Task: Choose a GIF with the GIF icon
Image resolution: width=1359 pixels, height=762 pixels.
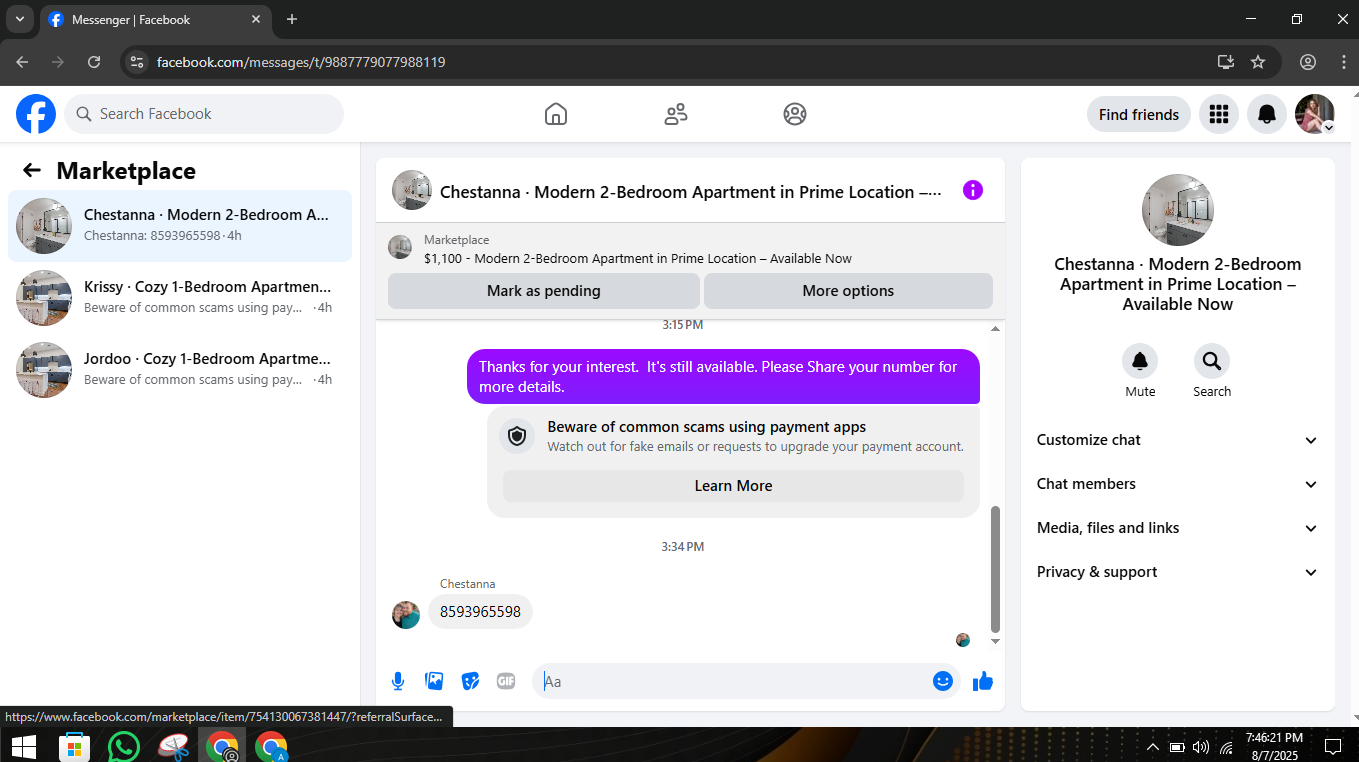Action: pyautogui.click(x=506, y=681)
